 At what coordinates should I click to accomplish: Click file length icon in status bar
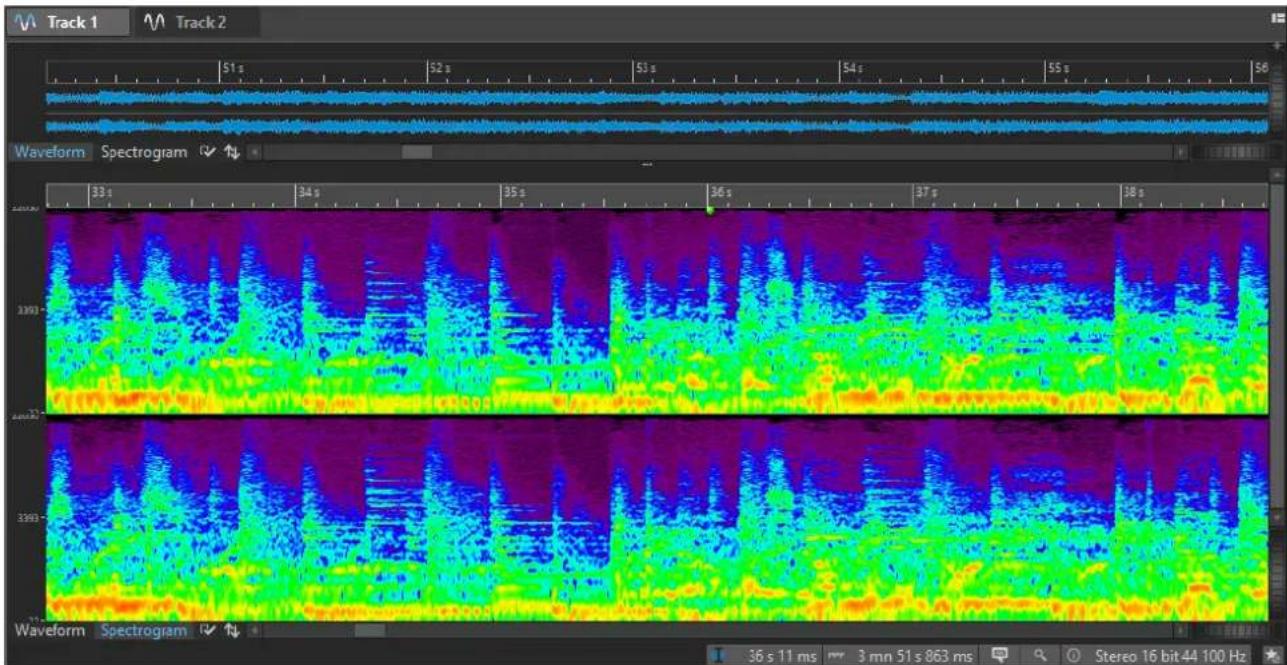[x=837, y=655]
